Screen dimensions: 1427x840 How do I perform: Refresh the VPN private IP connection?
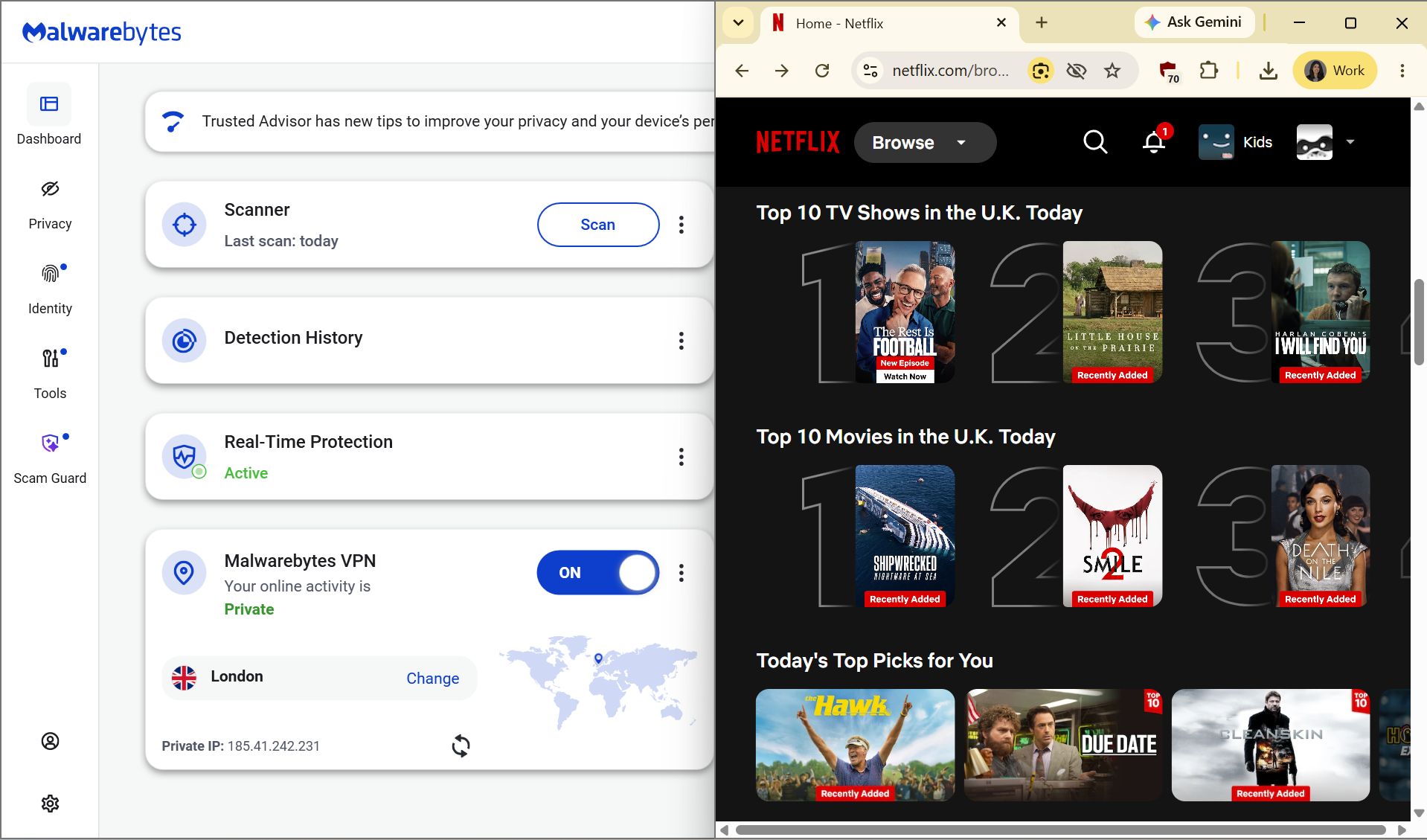click(461, 746)
